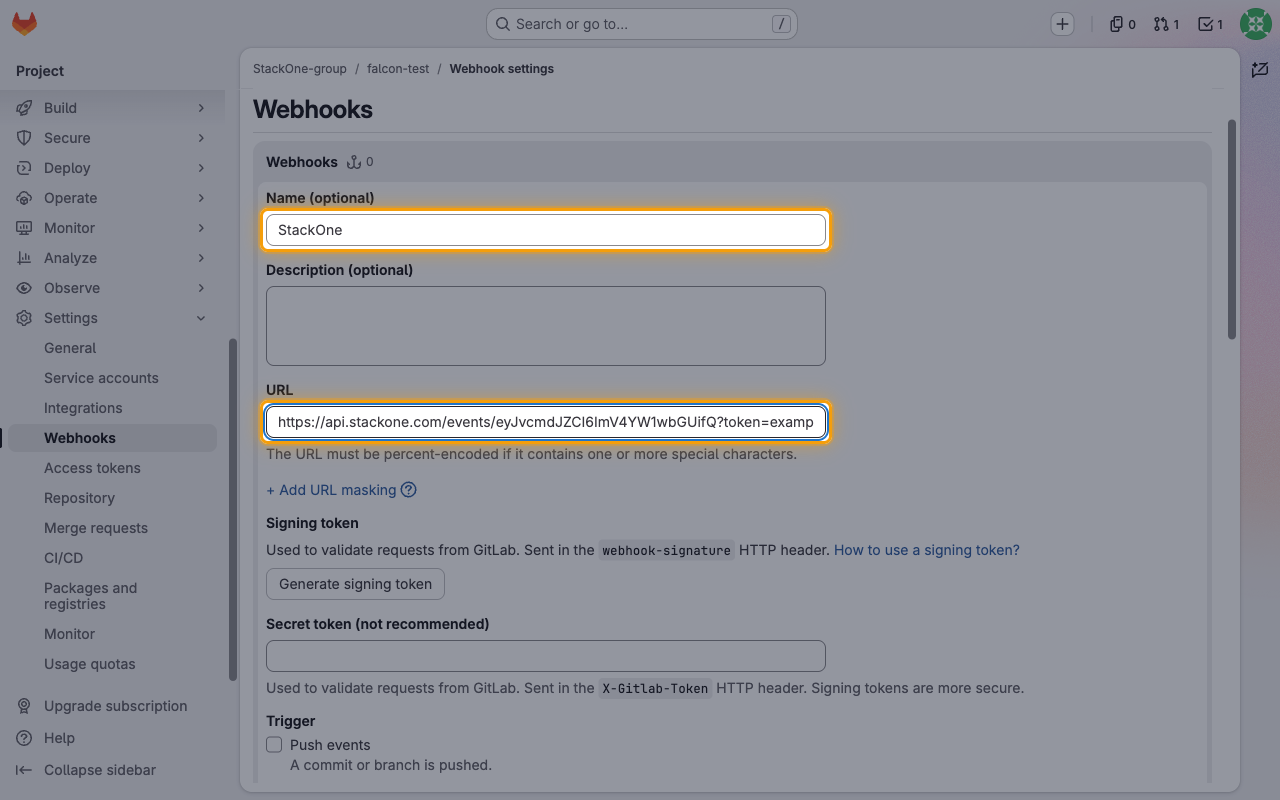Click the Observe eye icon

(x=24, y=288)
